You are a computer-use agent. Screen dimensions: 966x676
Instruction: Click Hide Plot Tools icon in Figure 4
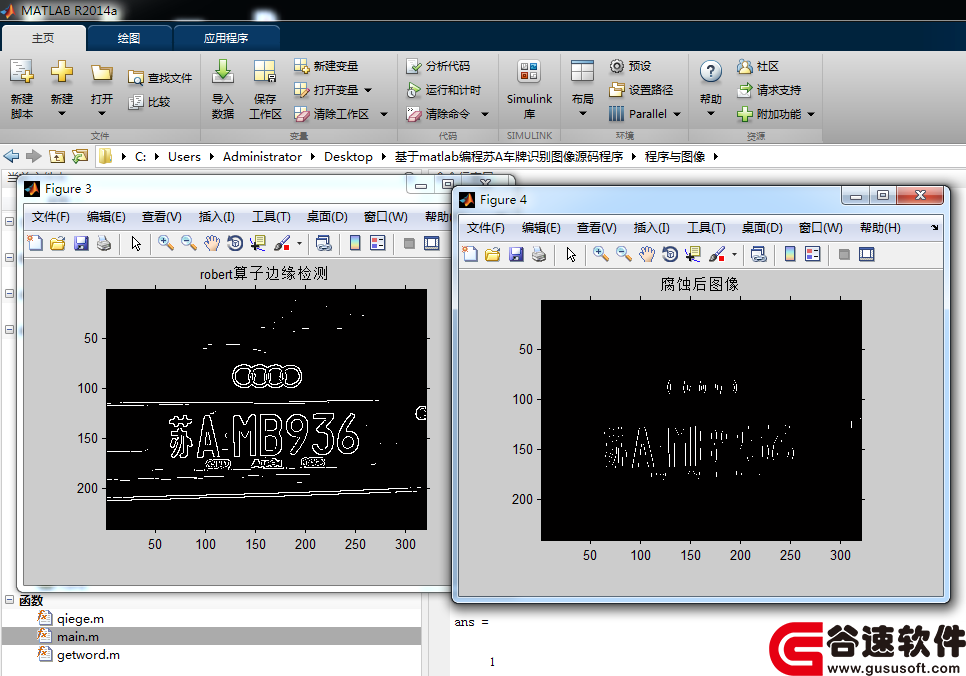coord(844,255)
